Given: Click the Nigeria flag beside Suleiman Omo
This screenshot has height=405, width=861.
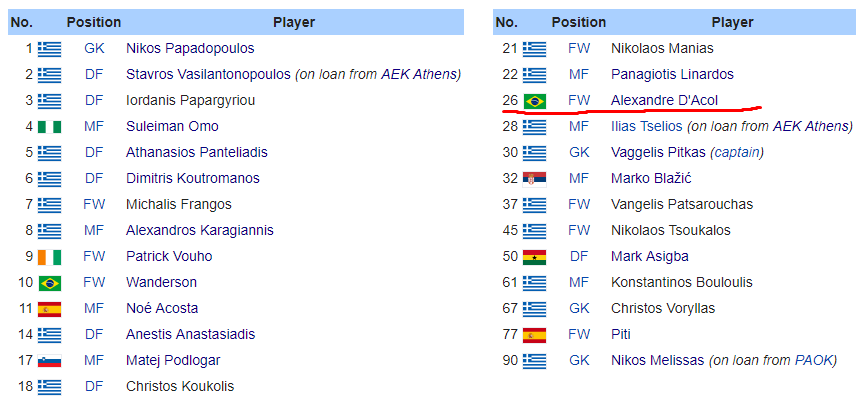Looking at the screenshot, I should (49, 127).
